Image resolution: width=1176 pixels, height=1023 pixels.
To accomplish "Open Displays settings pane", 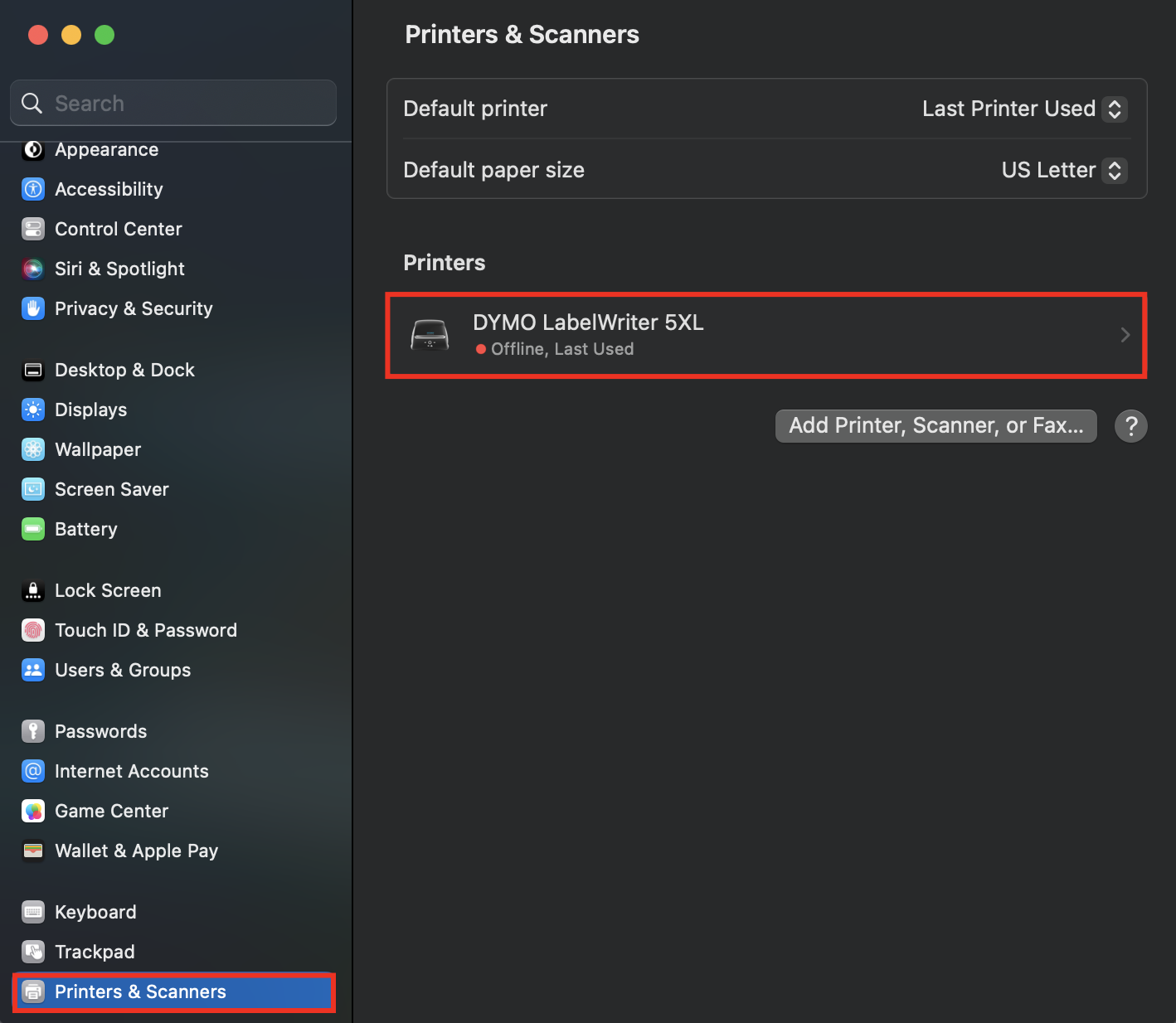I will [91, 410].
